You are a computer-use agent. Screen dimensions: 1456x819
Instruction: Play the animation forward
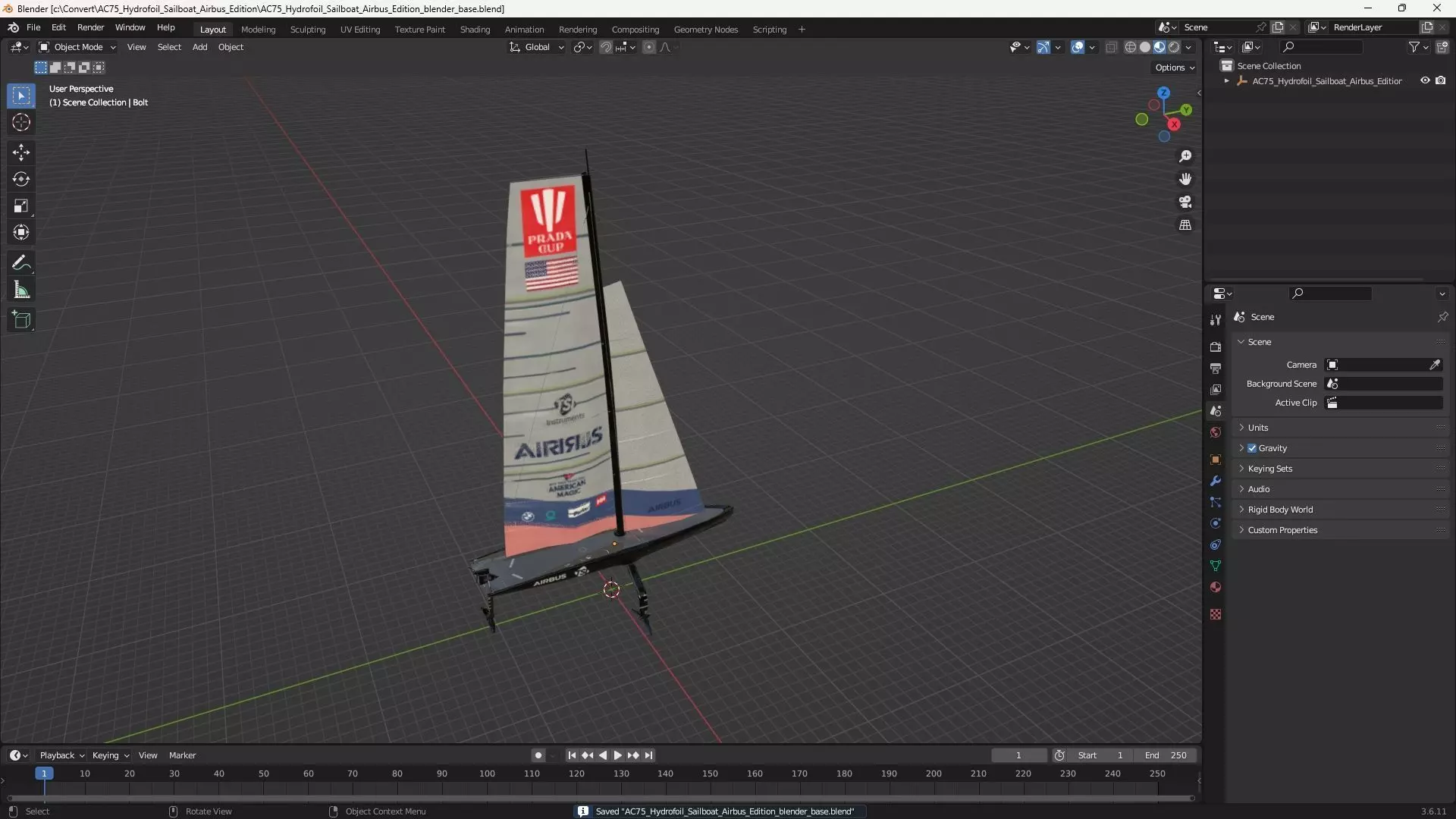(617, 755)
